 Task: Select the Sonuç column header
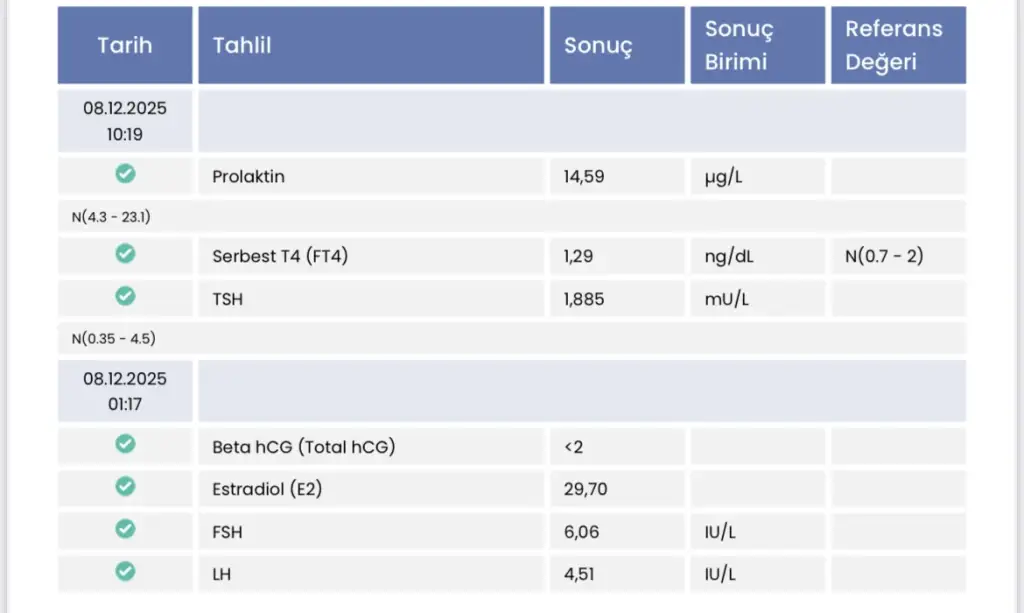[598, 45]
